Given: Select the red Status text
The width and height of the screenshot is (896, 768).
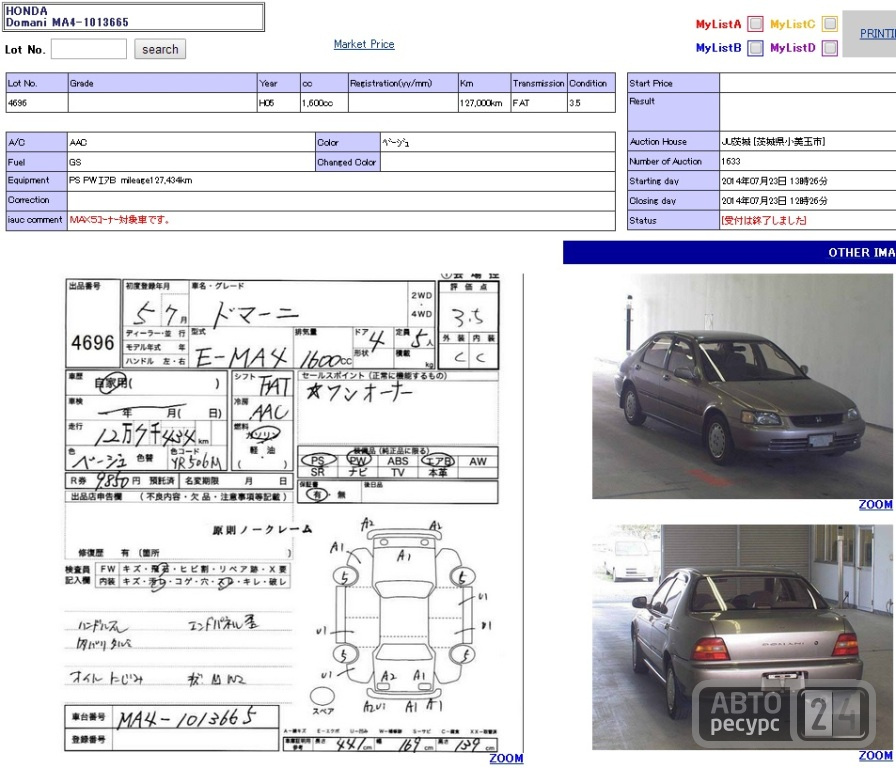Looking at the screenshot, I should tap(764, 221).
